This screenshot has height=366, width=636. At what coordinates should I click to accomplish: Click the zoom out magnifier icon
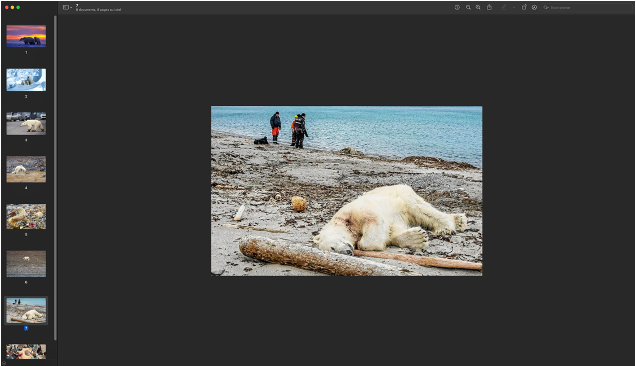(468, 7)
